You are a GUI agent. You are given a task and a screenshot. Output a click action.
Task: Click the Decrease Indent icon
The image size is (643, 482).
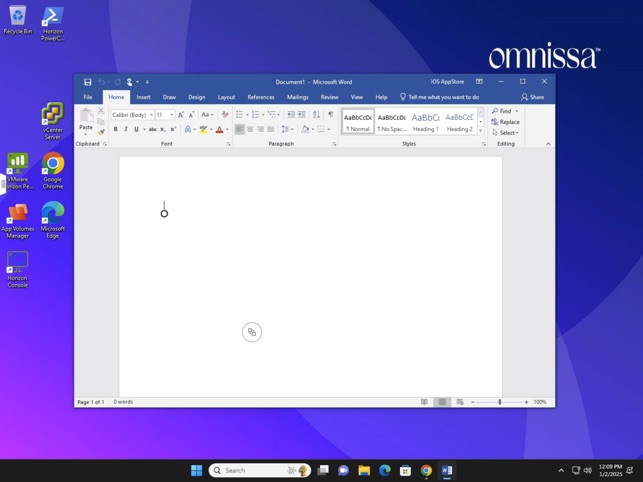[x=291, y=114]
